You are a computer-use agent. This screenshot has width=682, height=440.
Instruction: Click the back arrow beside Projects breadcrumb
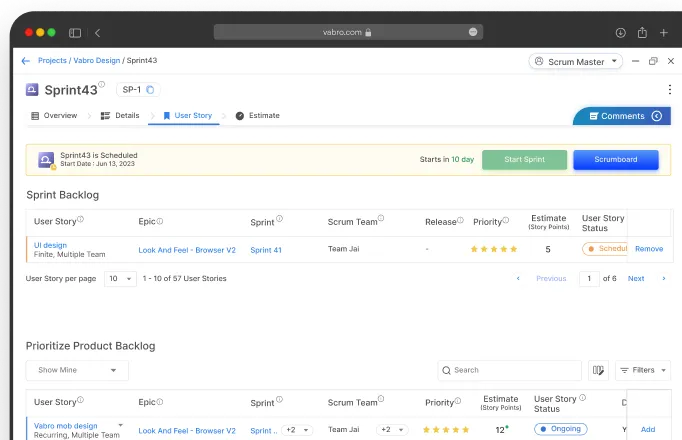[26, 61]
